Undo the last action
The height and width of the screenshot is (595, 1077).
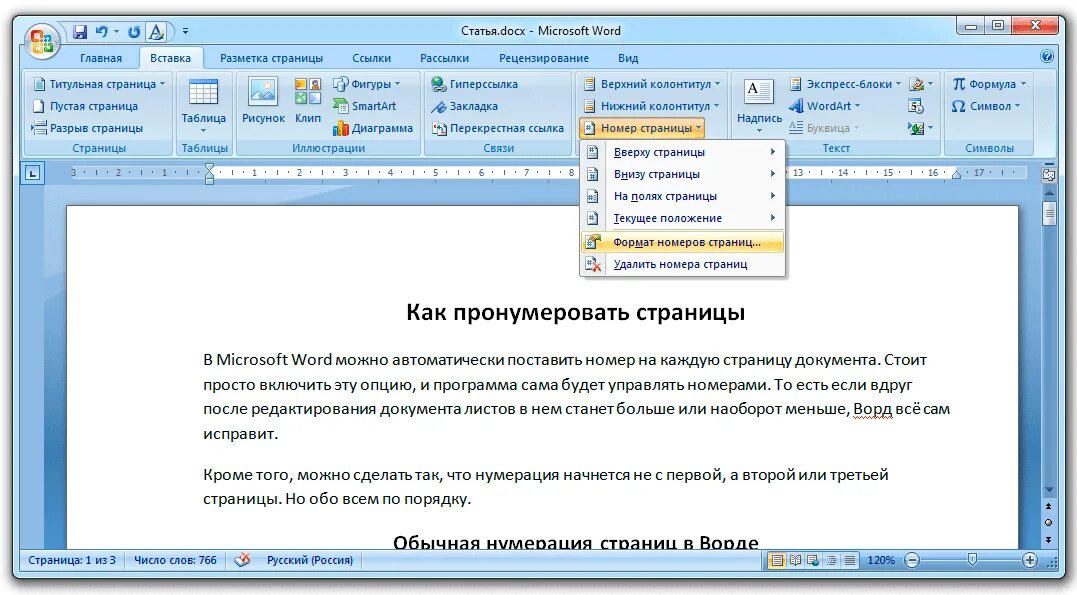pyautogui.click(x=102, y=31)
